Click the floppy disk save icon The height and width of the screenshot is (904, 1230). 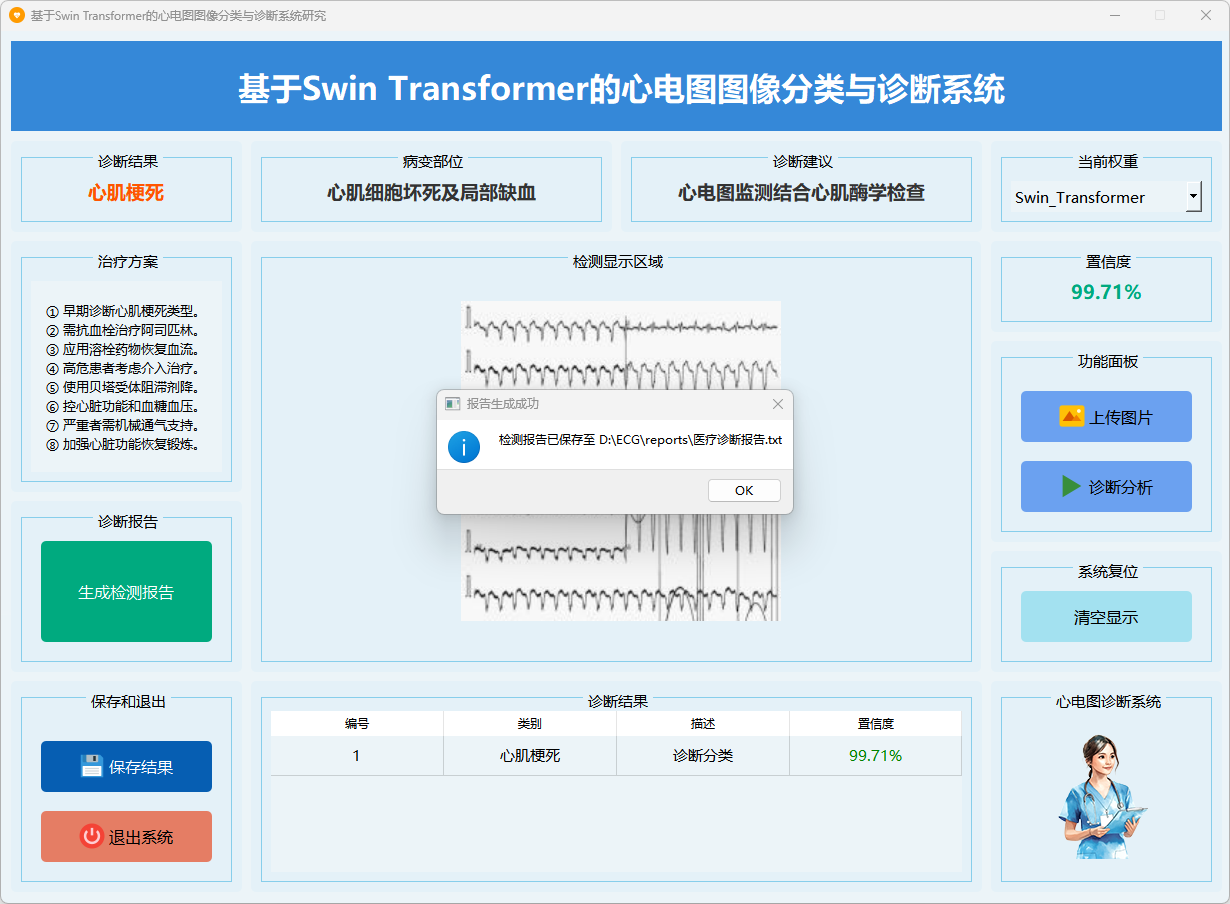(92, 767)
